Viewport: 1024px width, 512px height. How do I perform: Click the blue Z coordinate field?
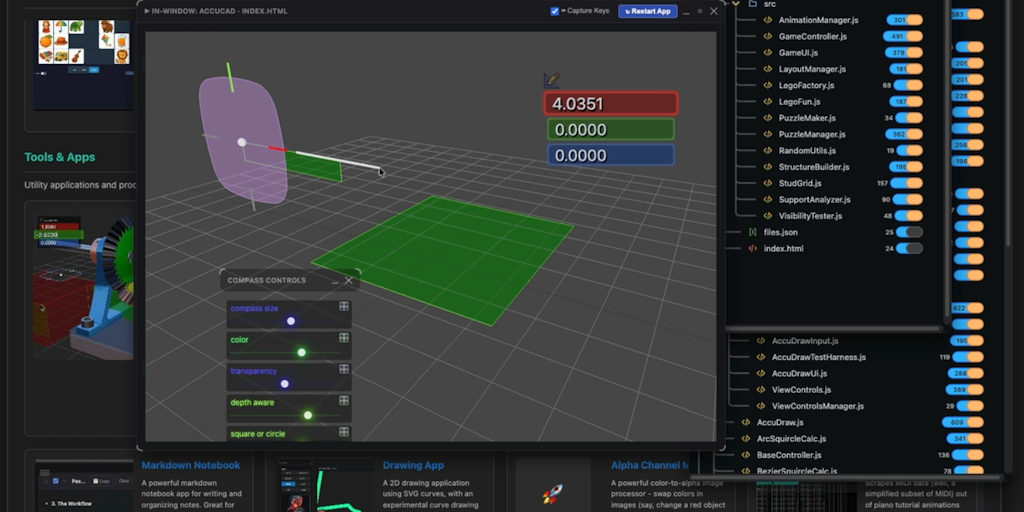[611, 155]
